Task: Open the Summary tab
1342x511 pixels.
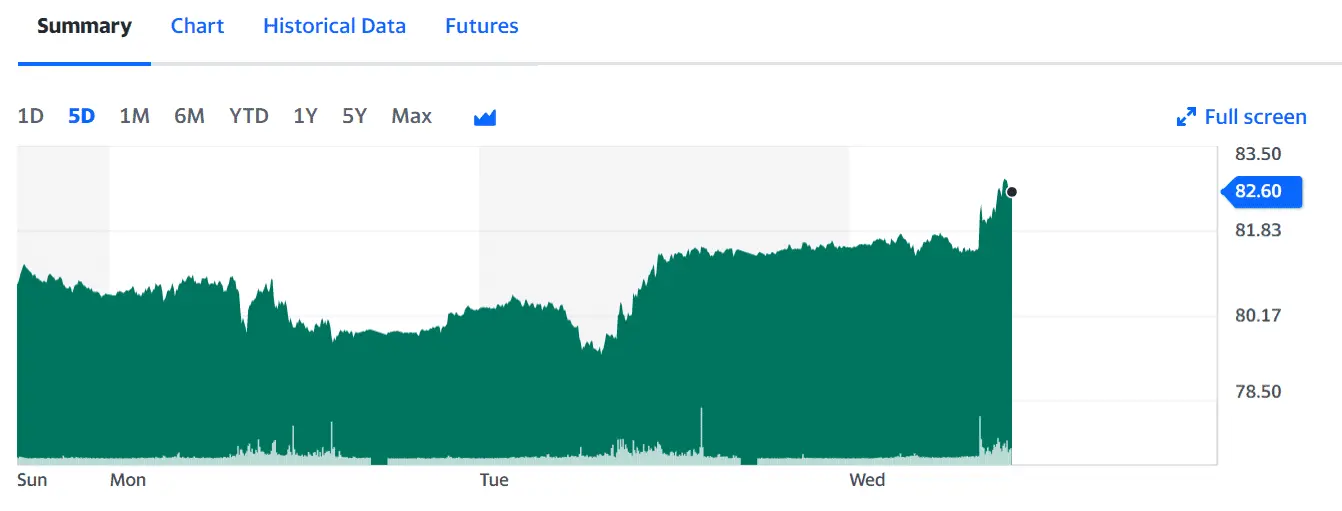Action: pos(84,26)
